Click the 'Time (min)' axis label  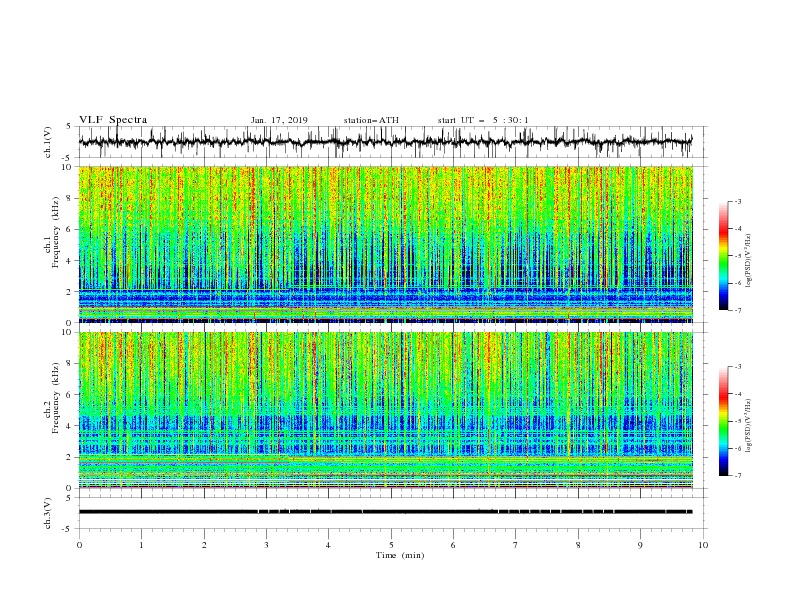(400, 555)
